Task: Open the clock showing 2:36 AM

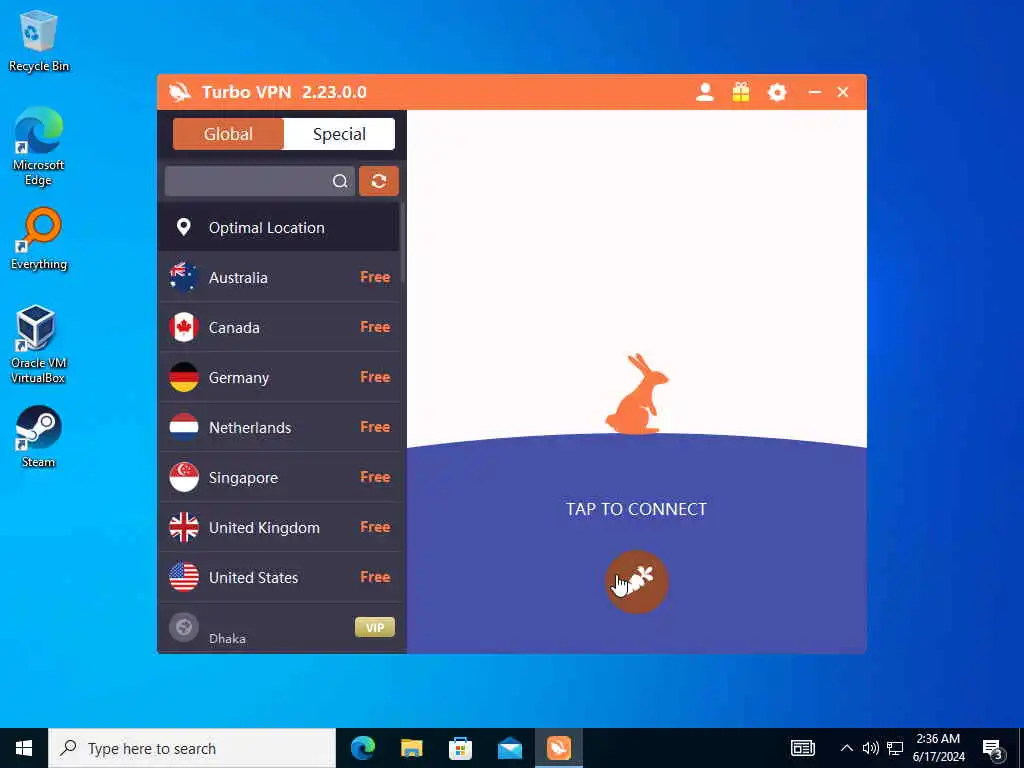Action: point(938,748)
